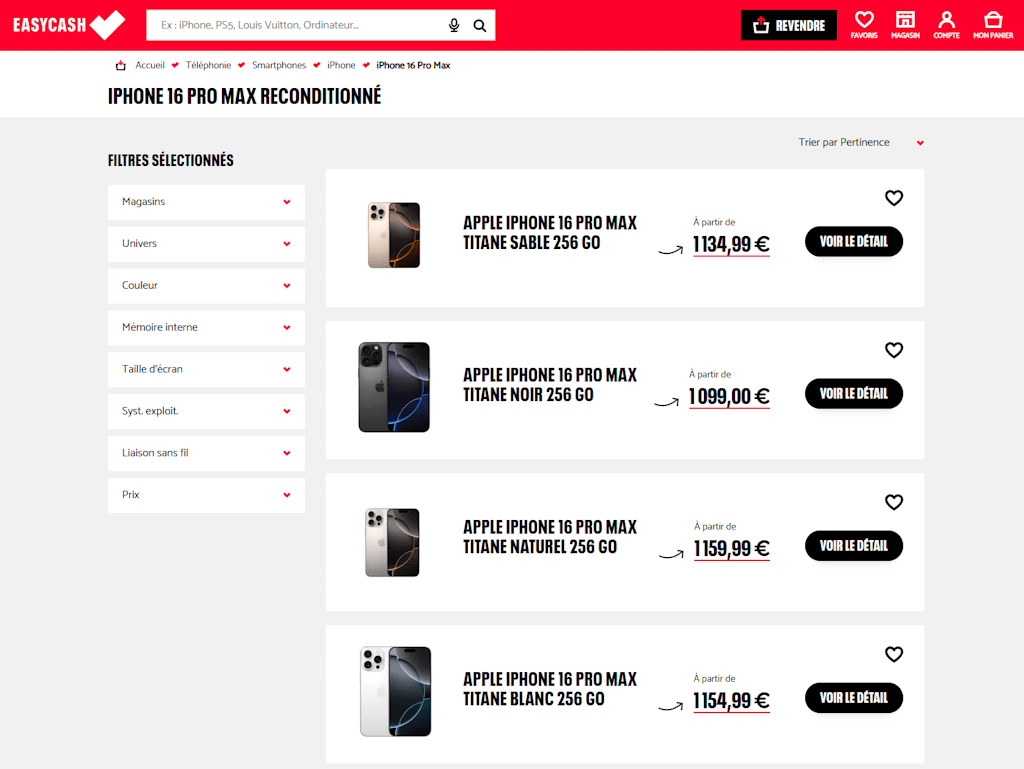Open the Magasin store icon
This screenshot has height=769, width=1024.
pos(905,25)
